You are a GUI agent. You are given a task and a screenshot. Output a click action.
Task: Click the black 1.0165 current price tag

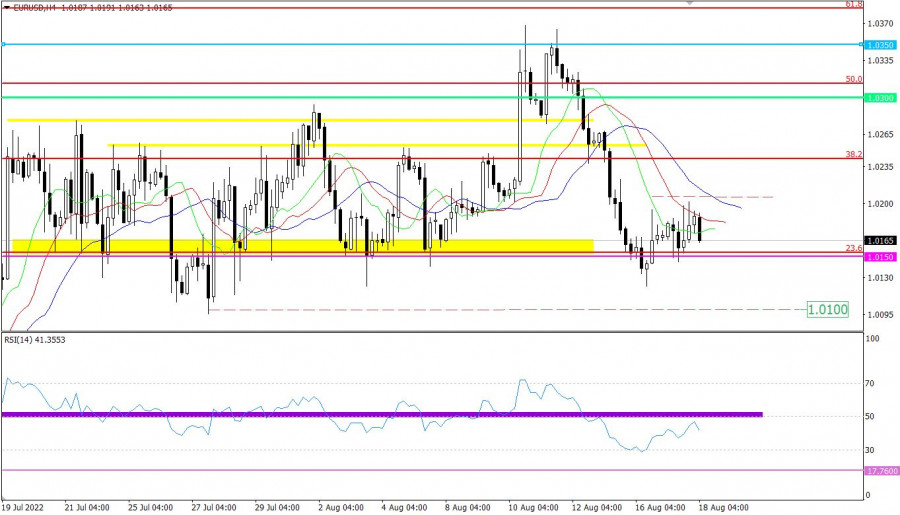(x=880, y=241)
